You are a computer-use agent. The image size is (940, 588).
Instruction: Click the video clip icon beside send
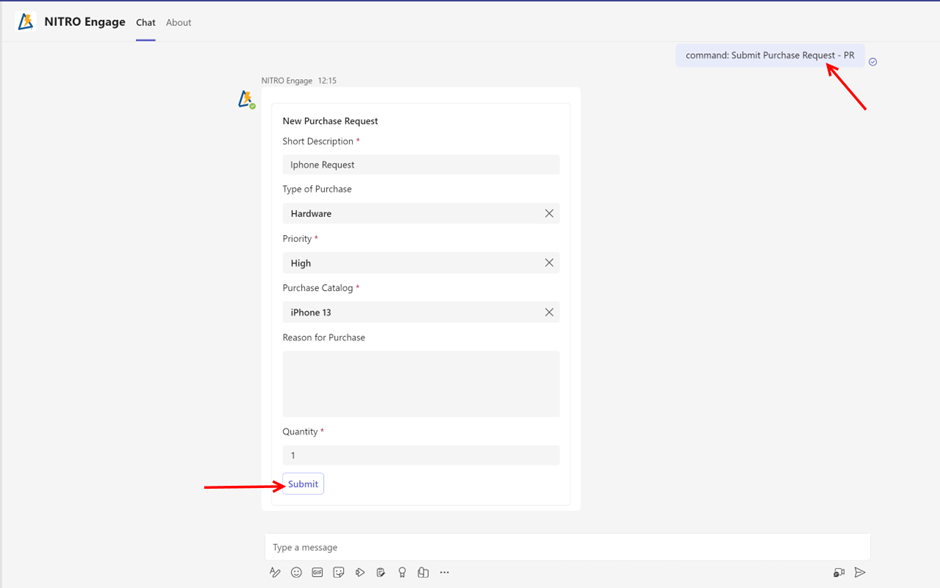point(838,573)
